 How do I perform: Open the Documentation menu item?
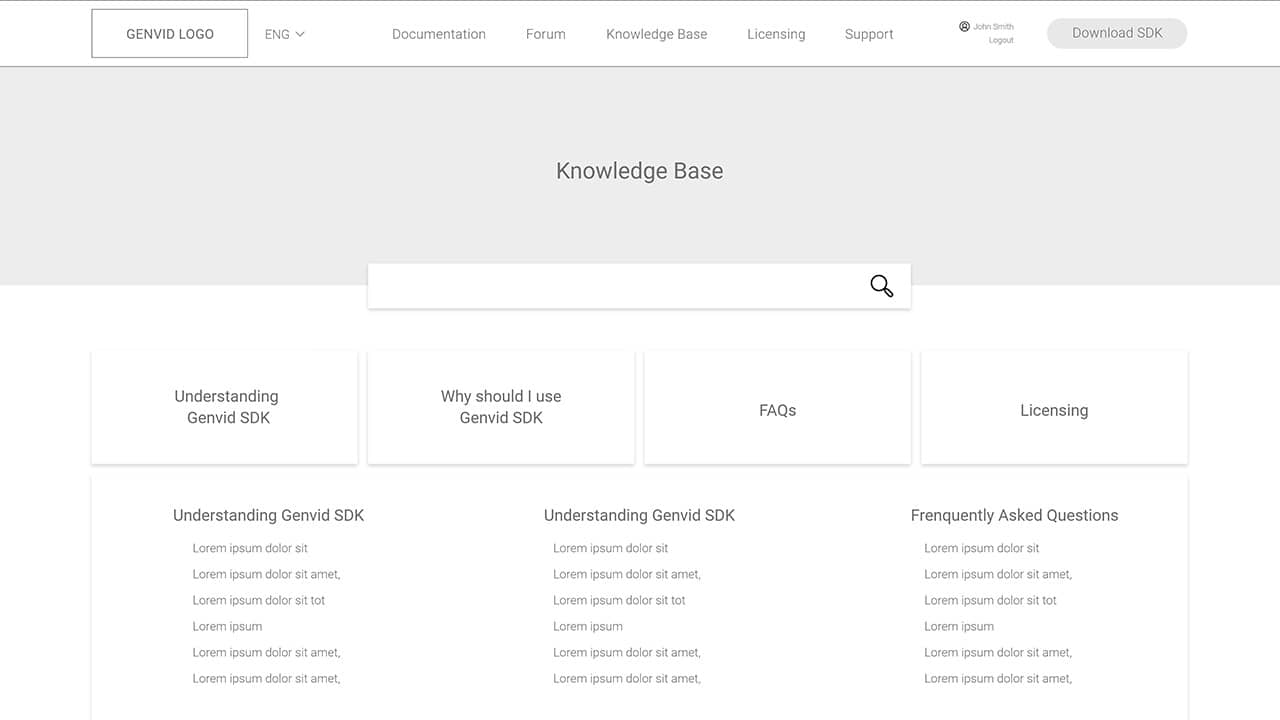tap(438, 34)
